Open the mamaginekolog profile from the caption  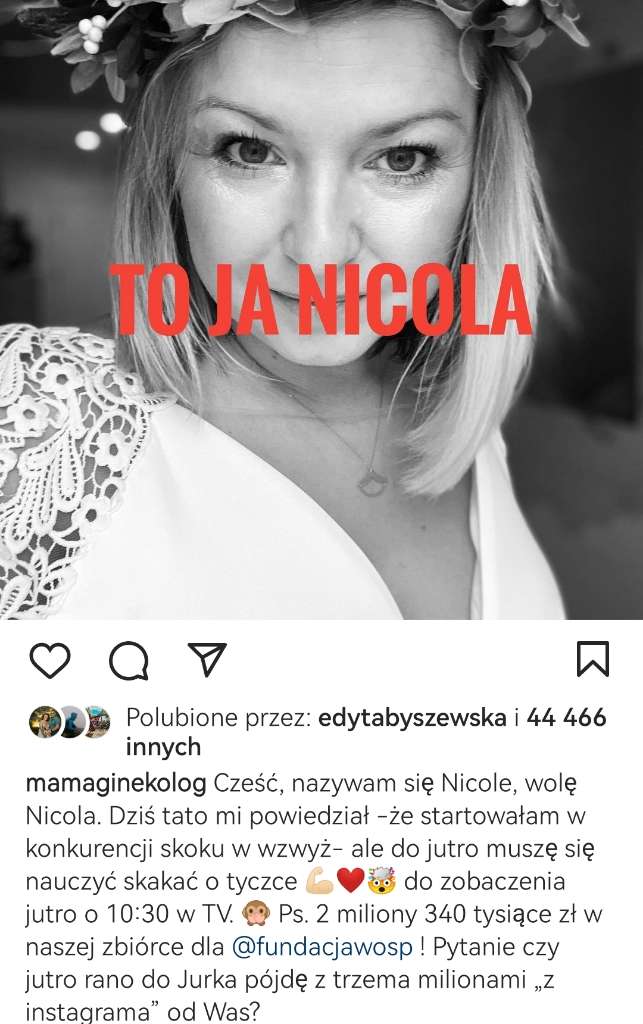(x=116, y=784)
